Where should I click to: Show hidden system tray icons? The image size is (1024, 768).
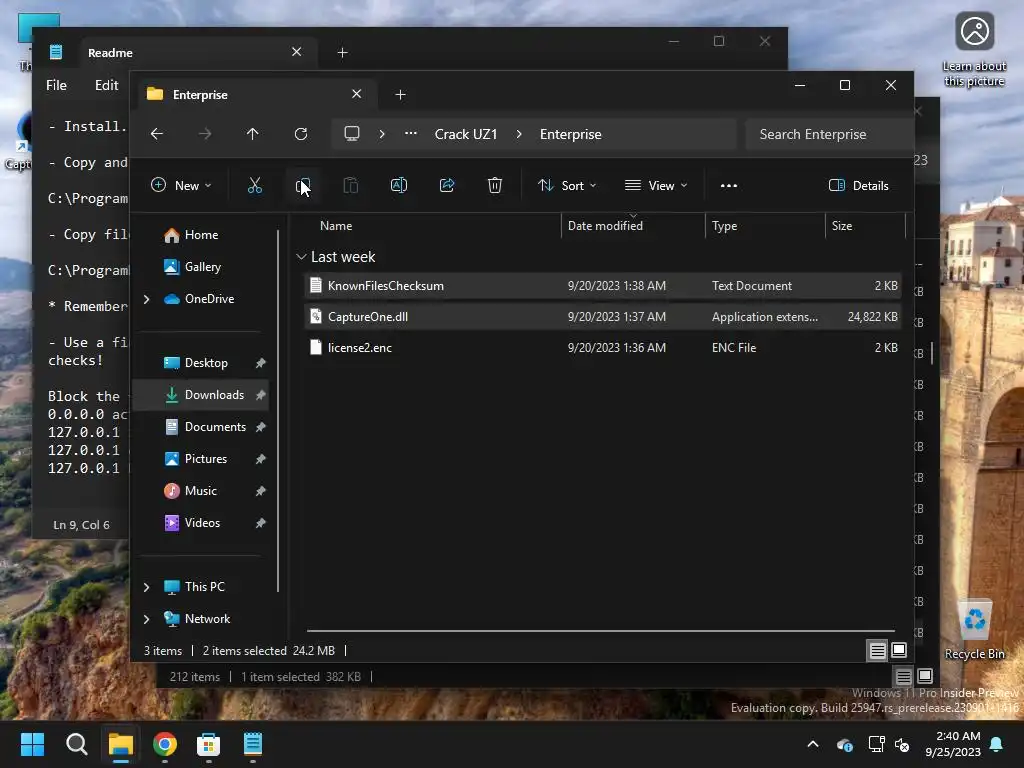(x=813, y=744)
